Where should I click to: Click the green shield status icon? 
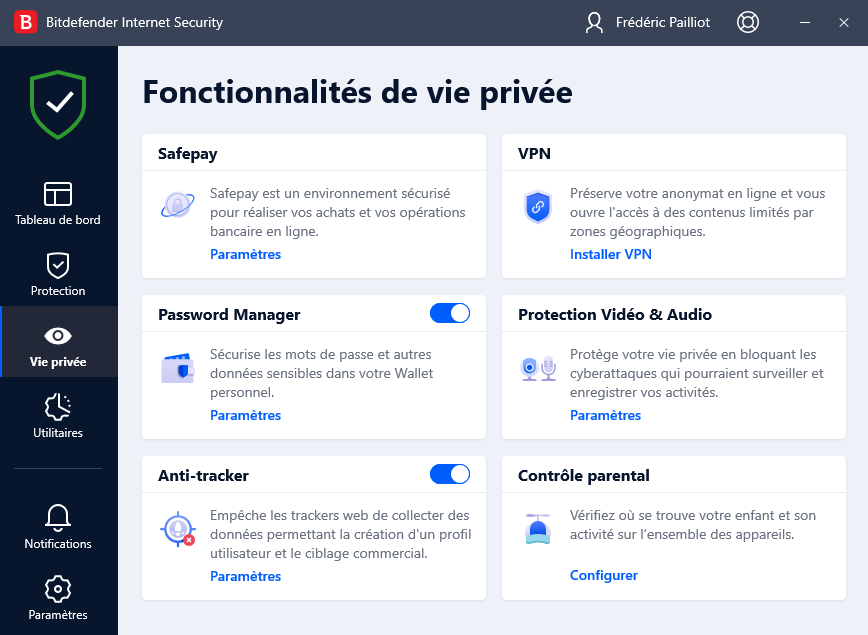(x=58, y=103)
